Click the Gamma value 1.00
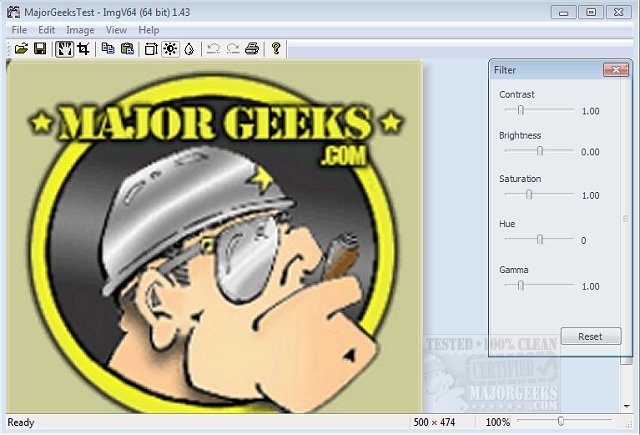 click(591, 286)
